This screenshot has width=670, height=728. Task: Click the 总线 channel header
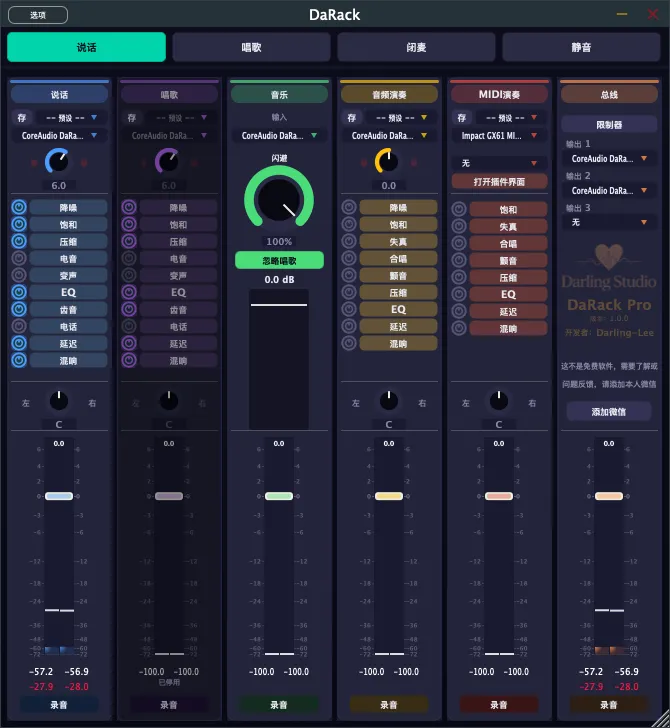click(x=609, y=95)
